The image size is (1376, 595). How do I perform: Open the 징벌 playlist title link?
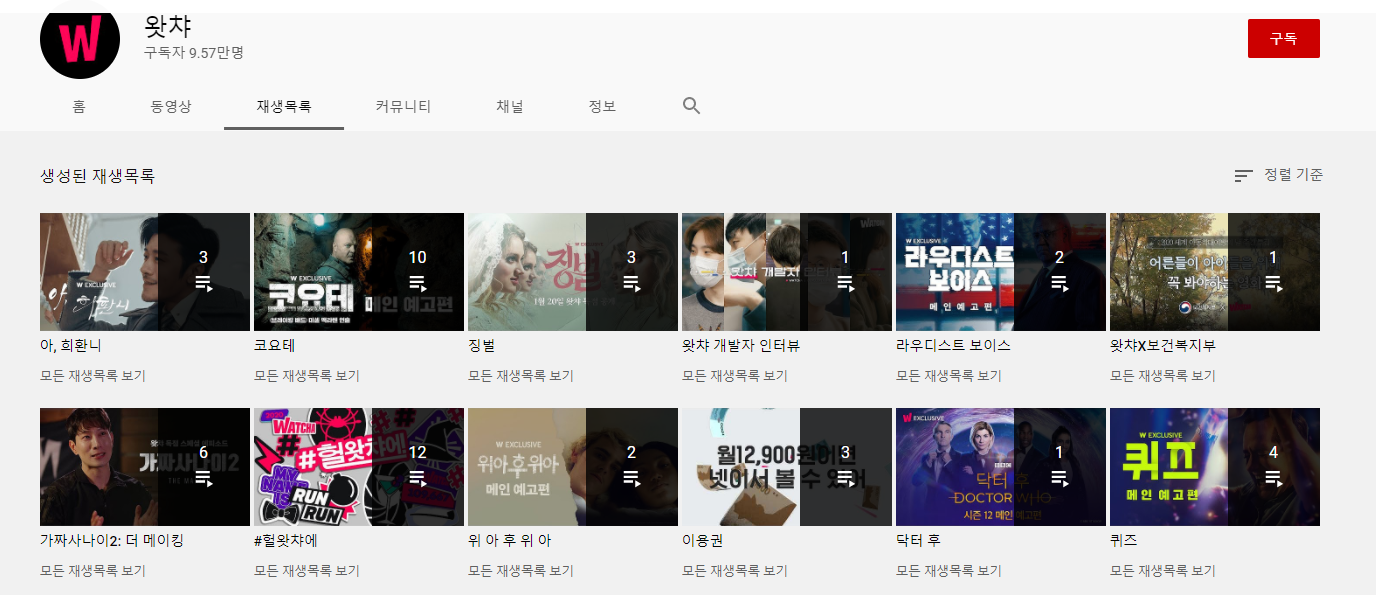click(482, 346)
